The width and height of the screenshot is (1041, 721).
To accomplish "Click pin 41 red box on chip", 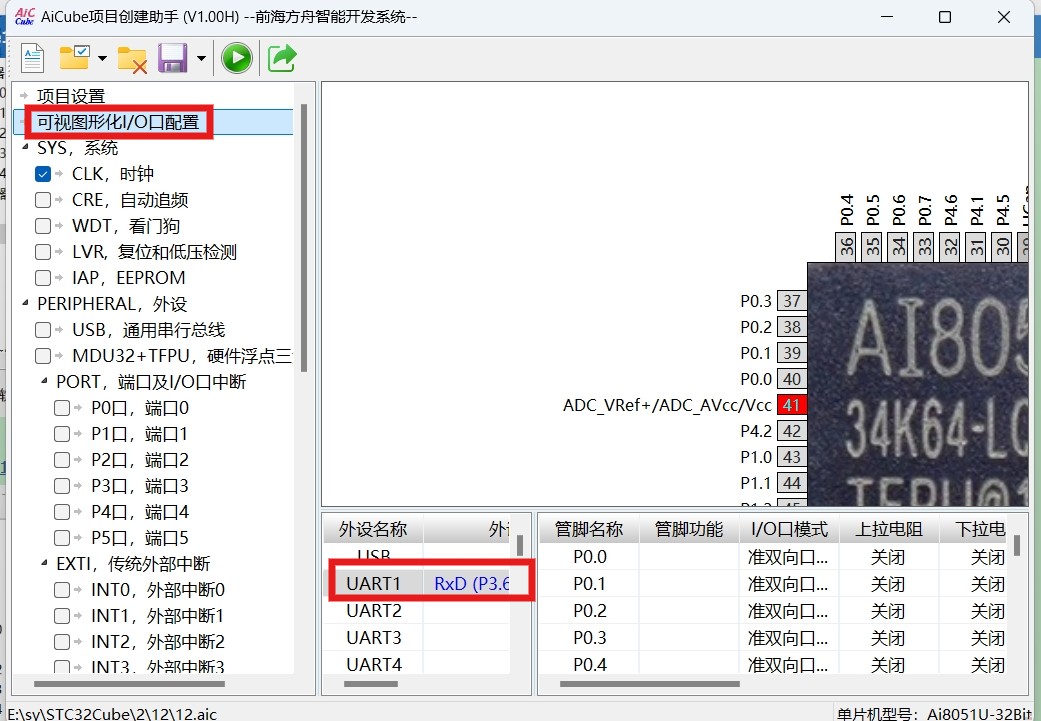I will point(791,405).
